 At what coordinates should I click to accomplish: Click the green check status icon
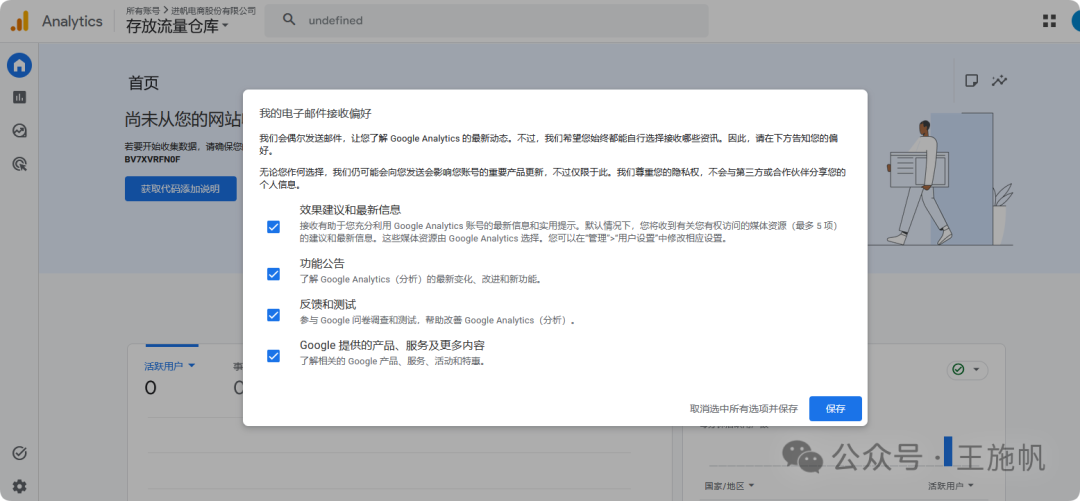[957, 370]
